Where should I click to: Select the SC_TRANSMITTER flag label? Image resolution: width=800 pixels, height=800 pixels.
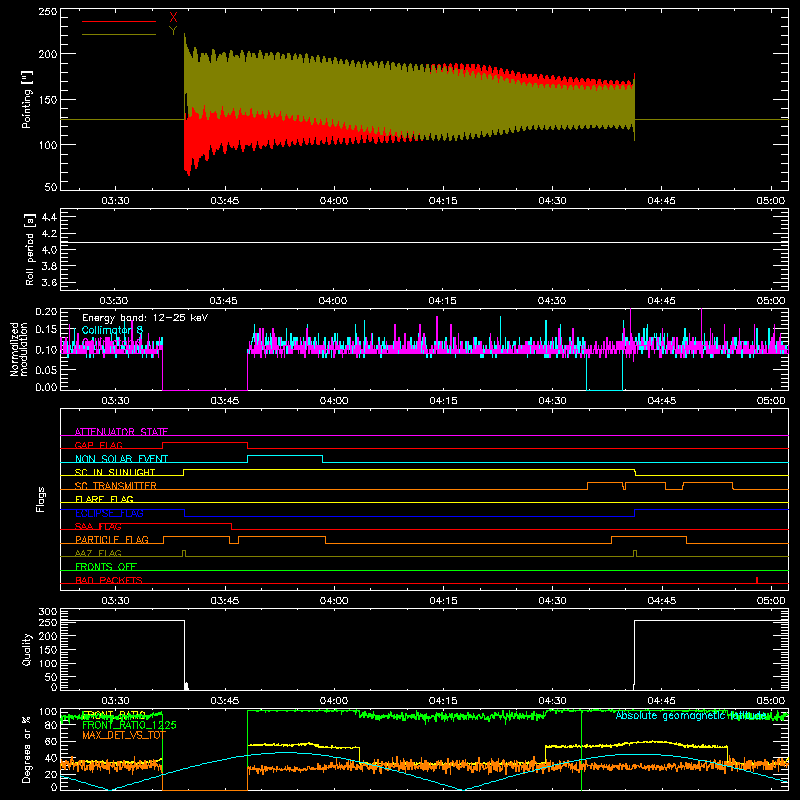pos(116,486)
